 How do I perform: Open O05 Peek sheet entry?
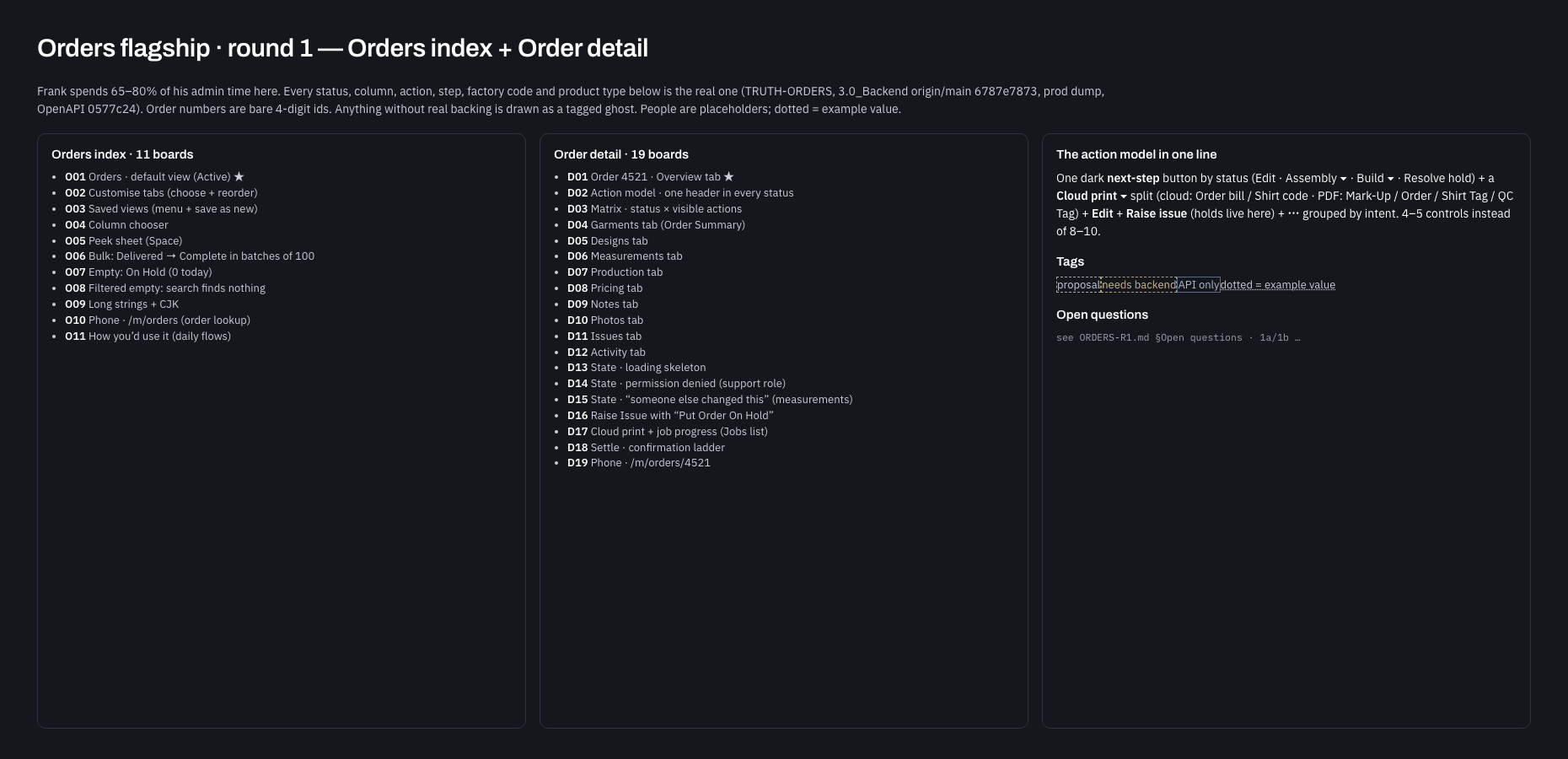(x=123, y=241)
